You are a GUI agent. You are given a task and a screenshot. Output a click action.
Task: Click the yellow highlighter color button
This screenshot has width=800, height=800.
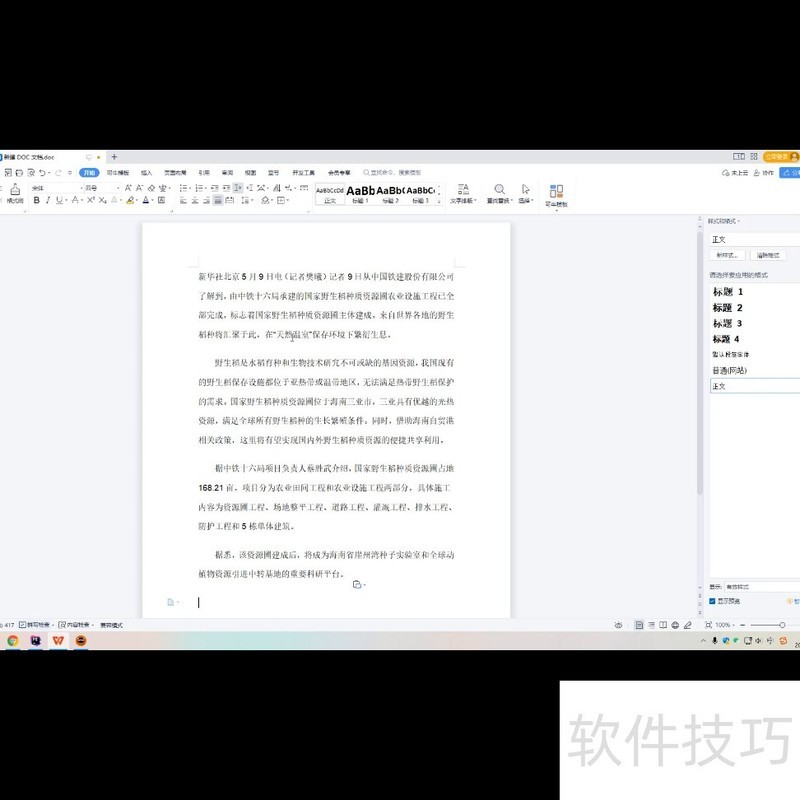pyautogui.click(x=130, y=201)
